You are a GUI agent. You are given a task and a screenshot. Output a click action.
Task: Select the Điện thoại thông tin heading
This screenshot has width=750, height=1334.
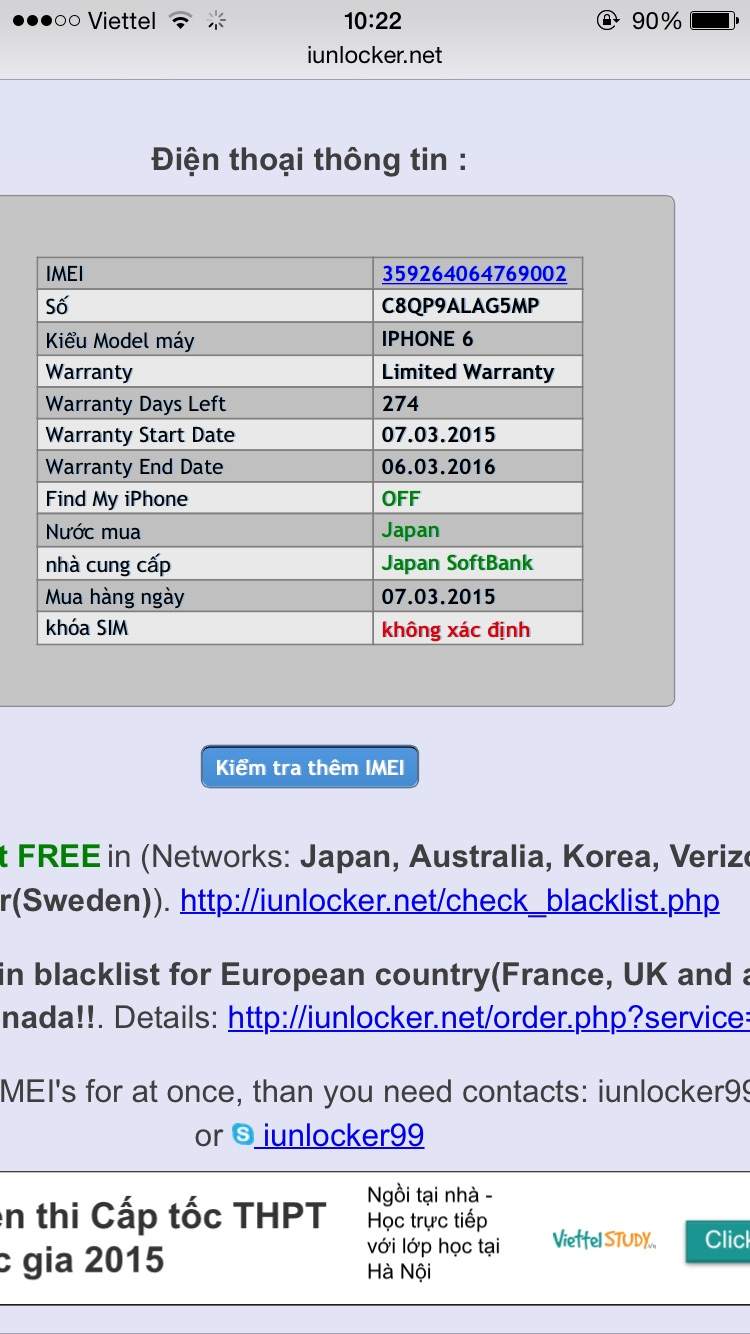click(x=309, y=160)
